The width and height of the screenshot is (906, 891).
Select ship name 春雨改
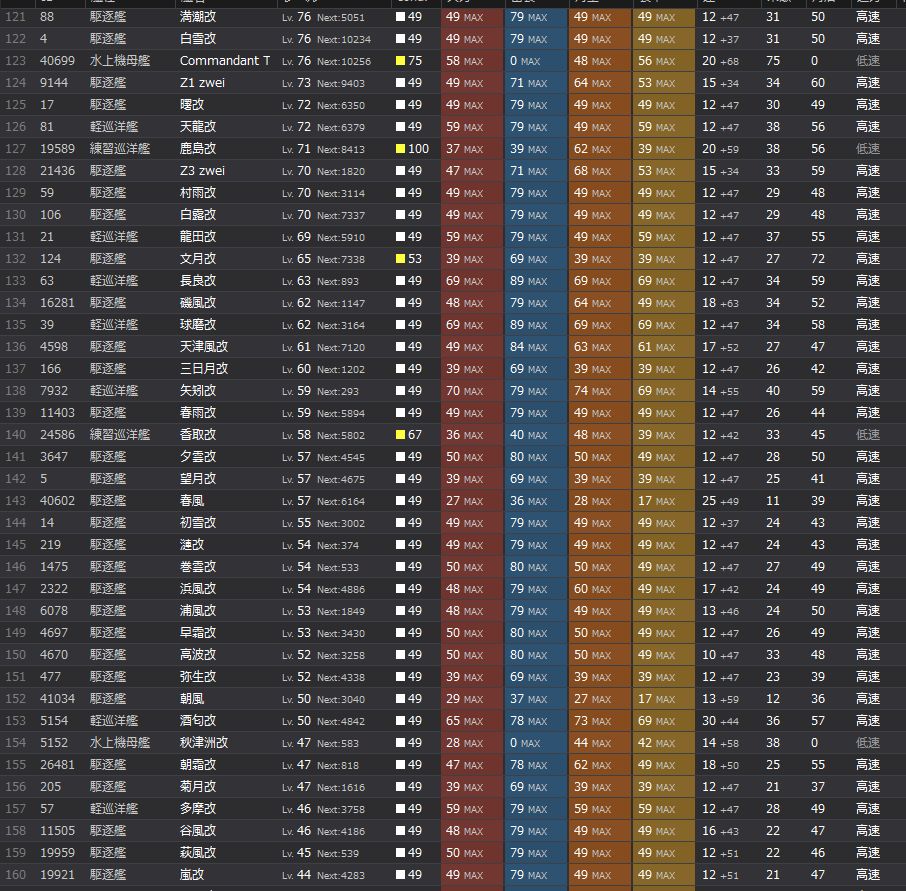click(198, 413)
